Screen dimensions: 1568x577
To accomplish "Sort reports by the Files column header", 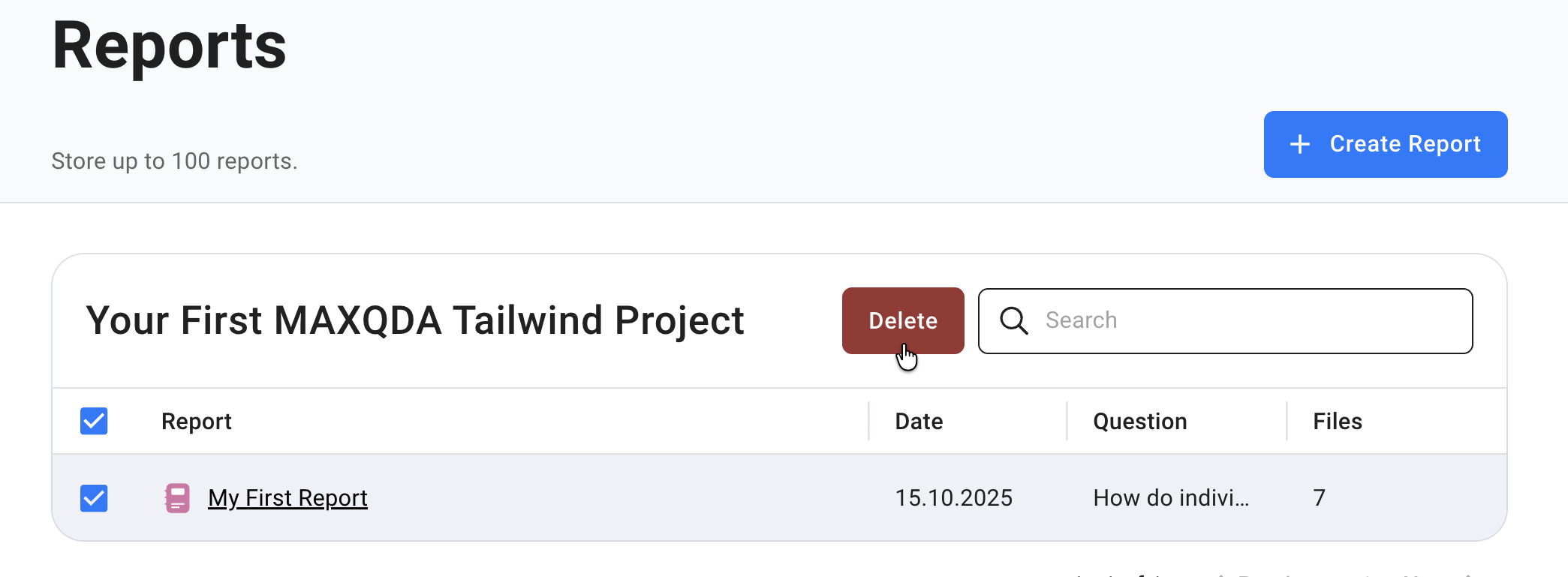I will 1337,421.
